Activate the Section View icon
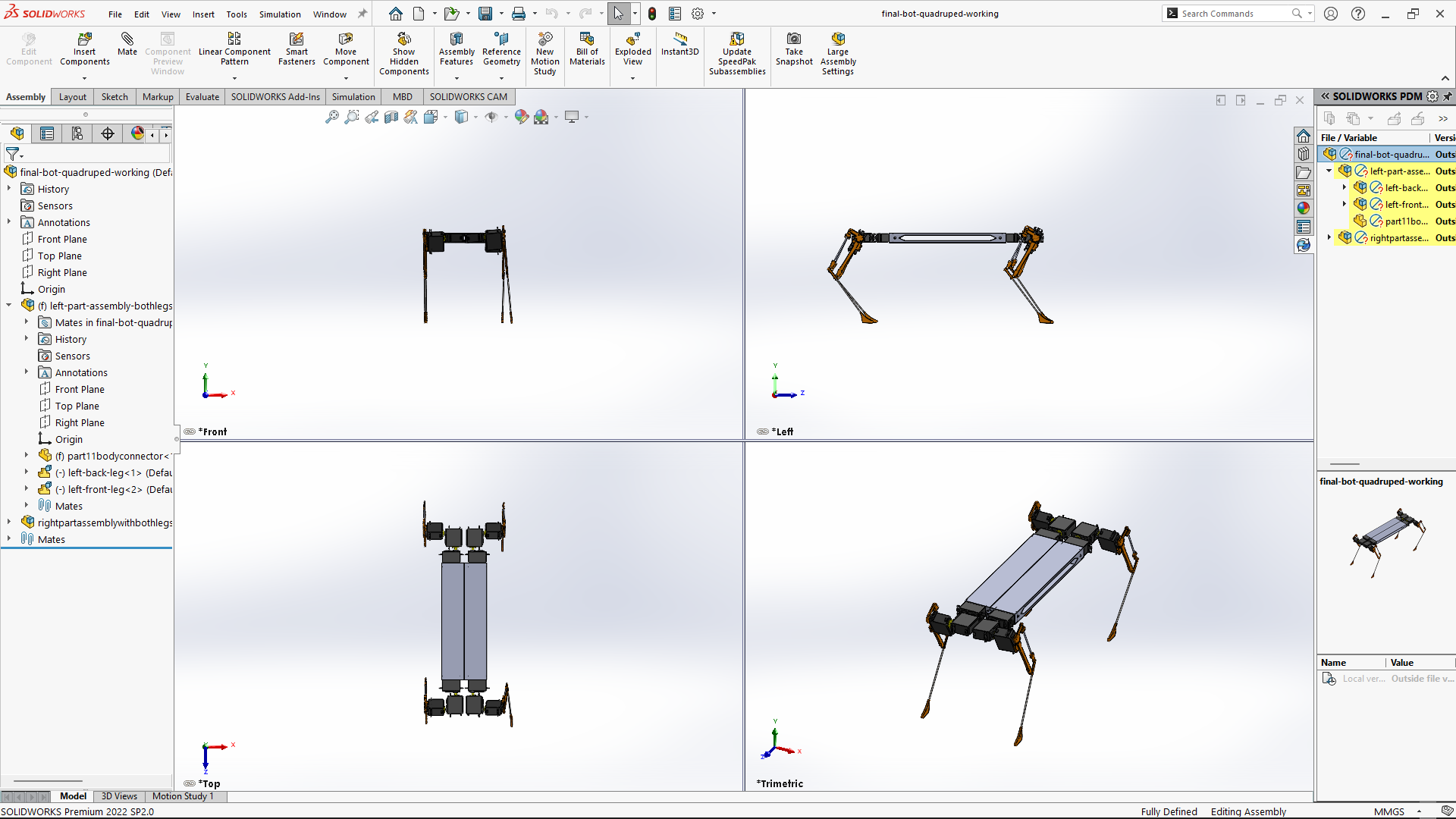Image resolution: width=1456 pixels, height=819 pixels. click(x=390, y=117)
